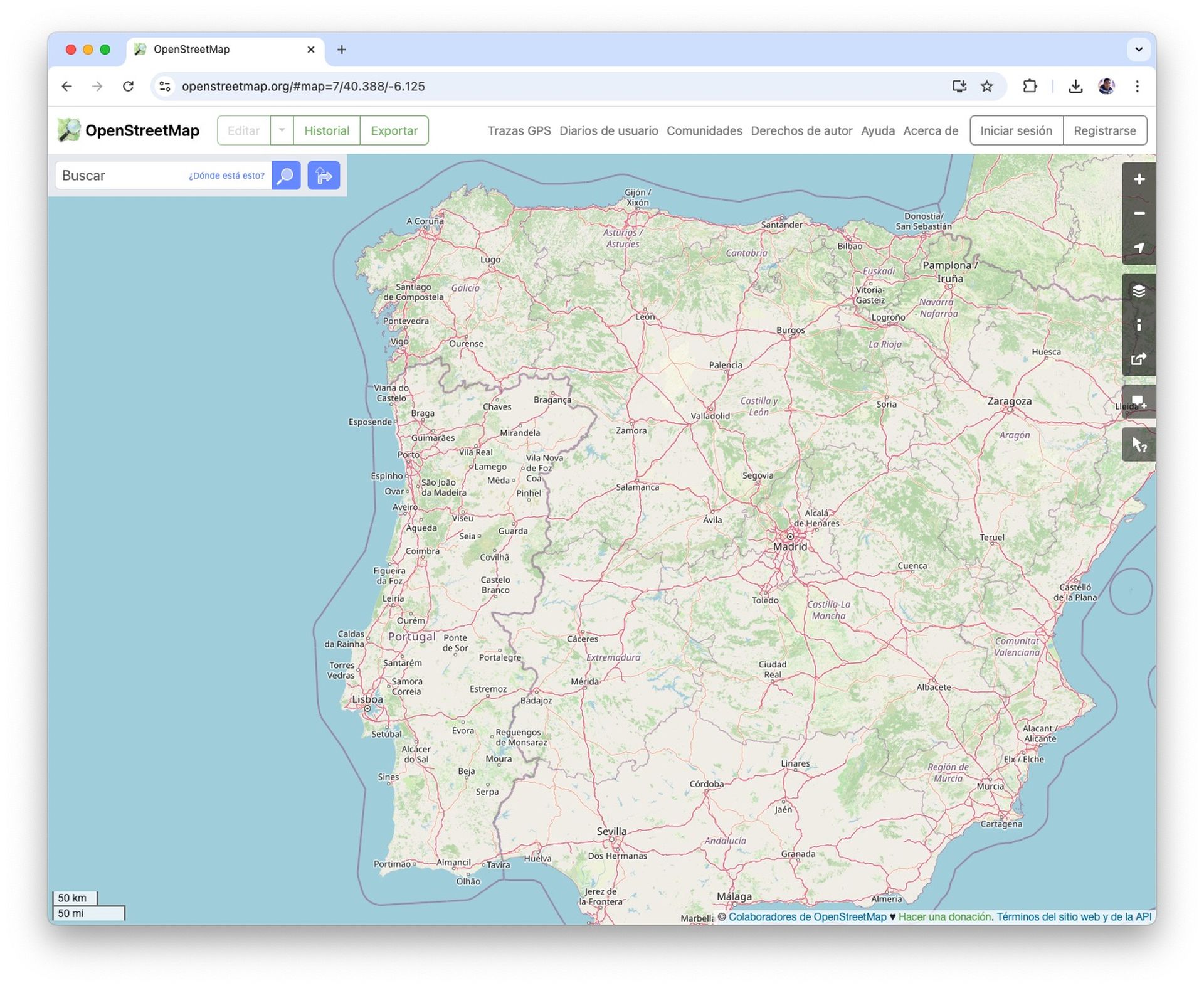This screenshot has width=1204, height=988.
Task: Open the Chrome more-options menu
Action: tap(1138, 87)
